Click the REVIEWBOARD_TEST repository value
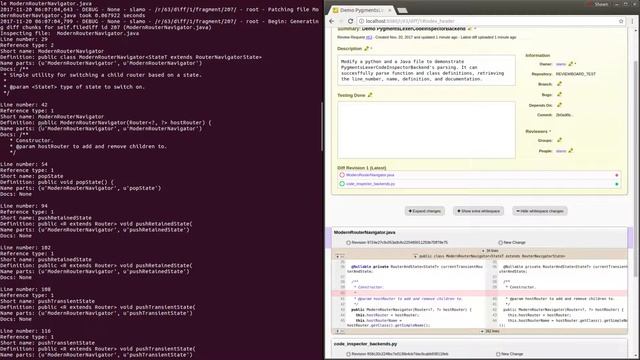Screen dimensions: 640x360 click(x=576, y=74)
